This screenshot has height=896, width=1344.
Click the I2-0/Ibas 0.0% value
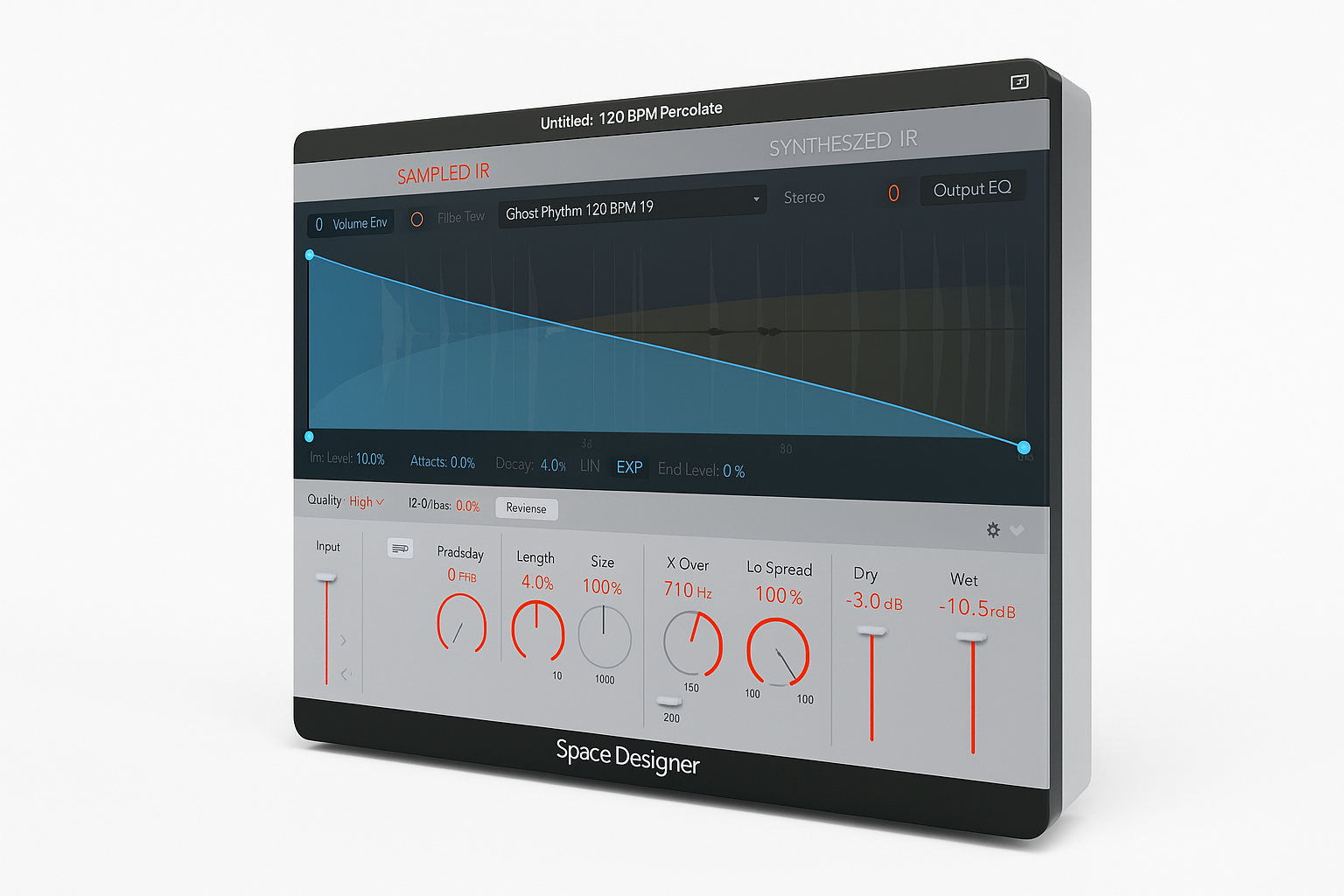pyautogui.click(x=467, y=506)
